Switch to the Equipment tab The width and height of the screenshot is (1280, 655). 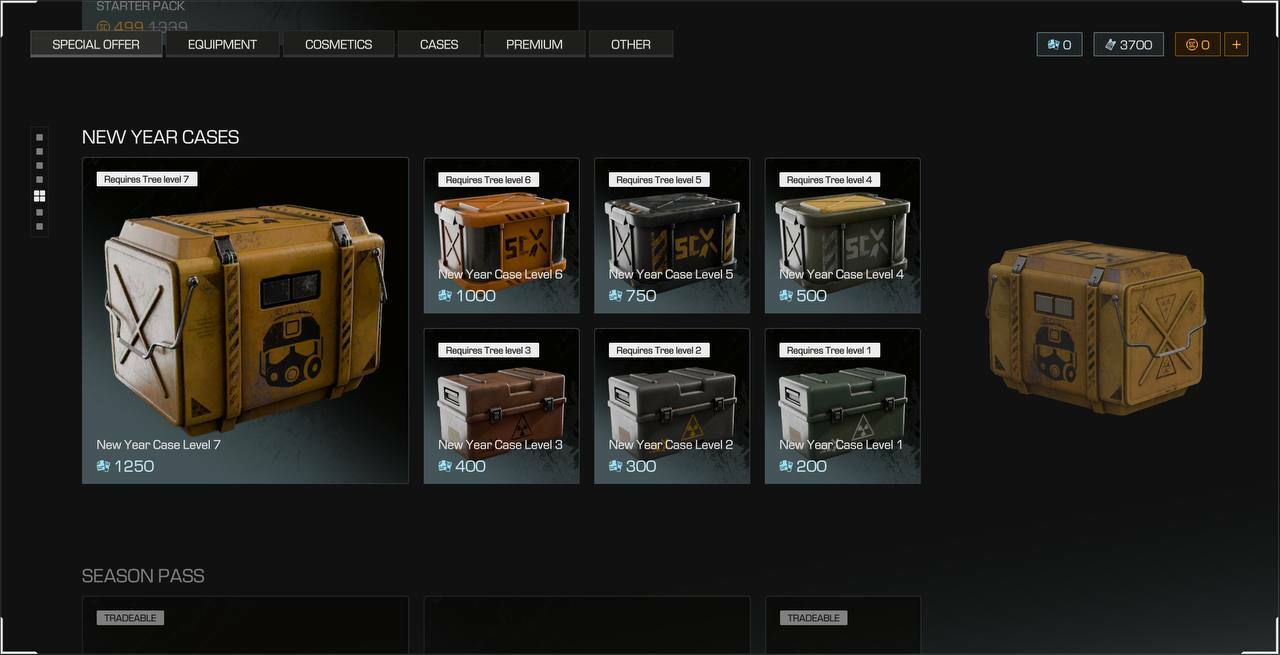(222, 44)
